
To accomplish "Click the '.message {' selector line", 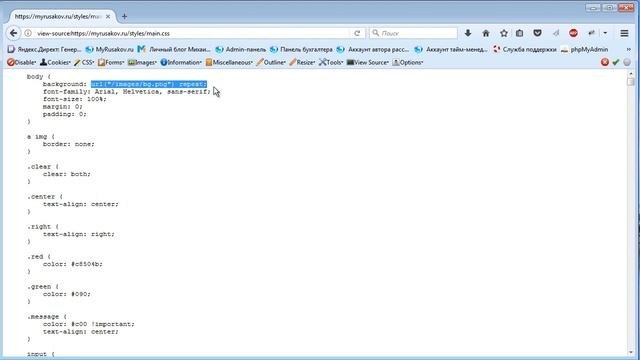I will (x=47, y=317).
